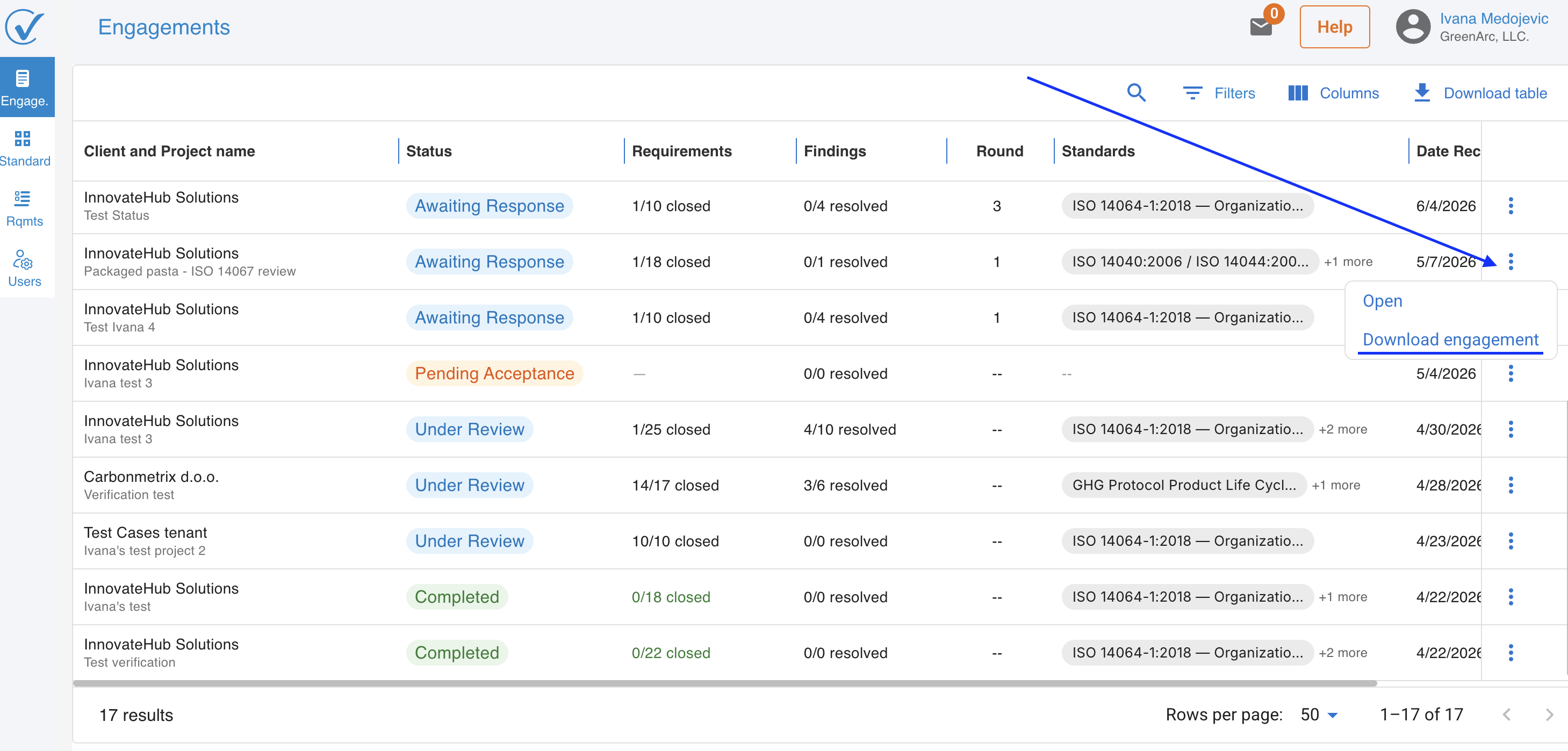Click Download table

point(1480,93)
